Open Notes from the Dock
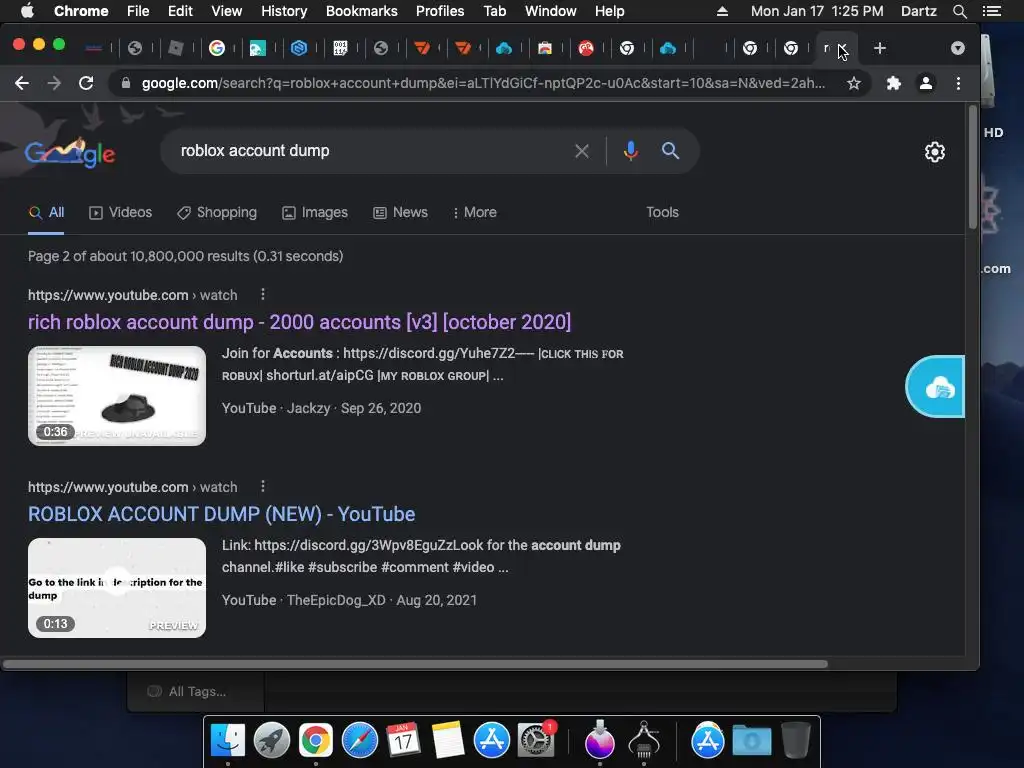 click(x=447, y=740)
